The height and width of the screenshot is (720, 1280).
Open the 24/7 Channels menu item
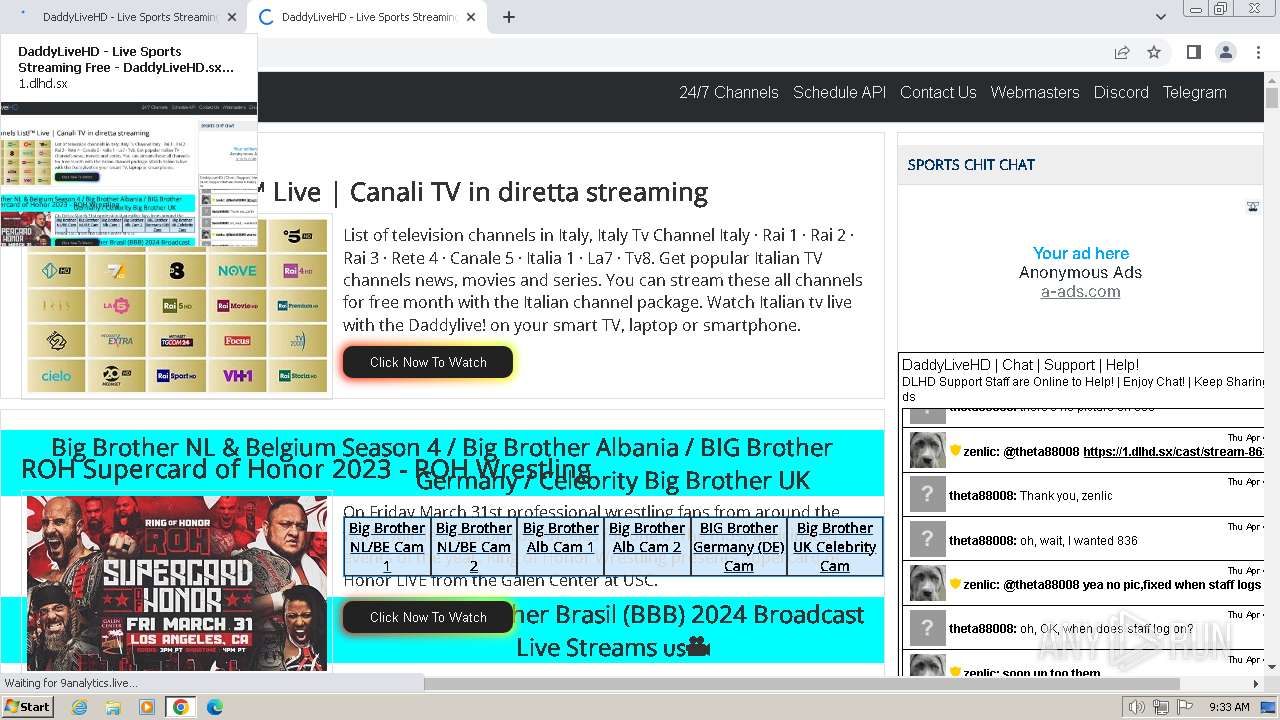point(728,92)
